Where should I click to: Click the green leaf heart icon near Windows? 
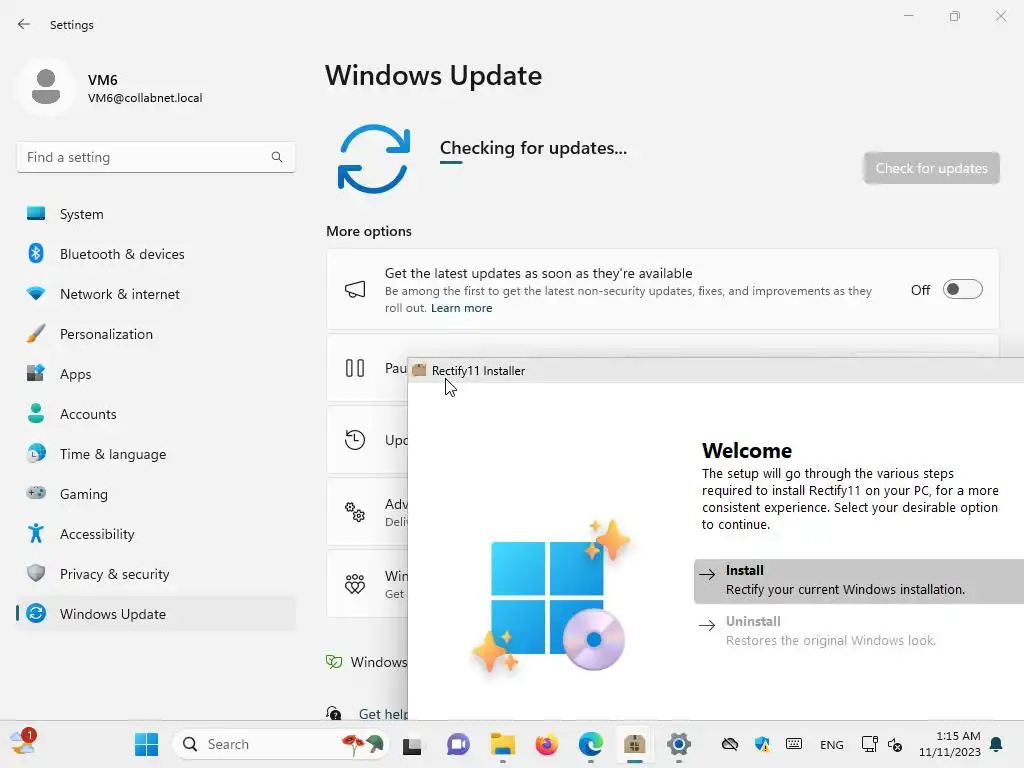pos(334,662)
